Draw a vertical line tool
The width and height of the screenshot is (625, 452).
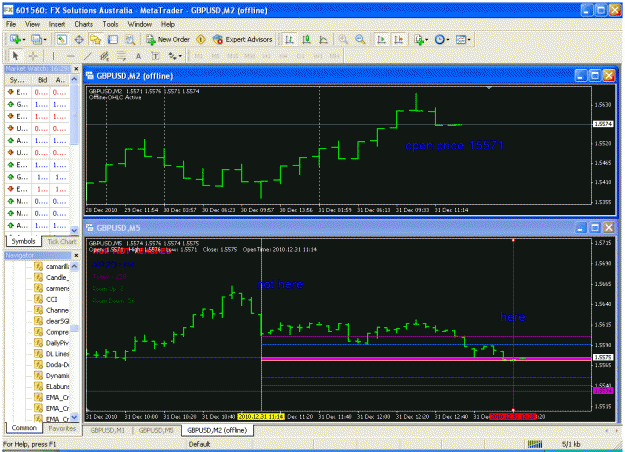point(53,56)
